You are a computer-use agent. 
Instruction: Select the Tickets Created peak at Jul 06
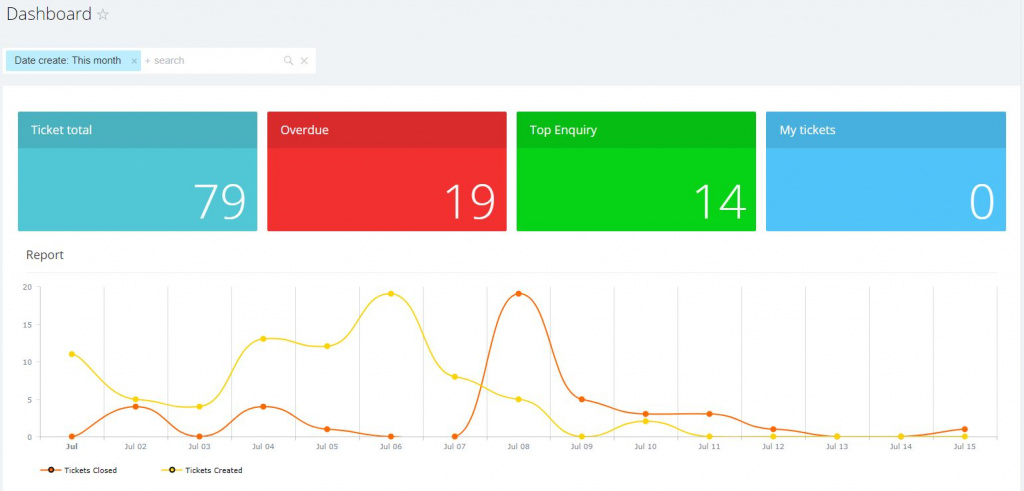390,294
